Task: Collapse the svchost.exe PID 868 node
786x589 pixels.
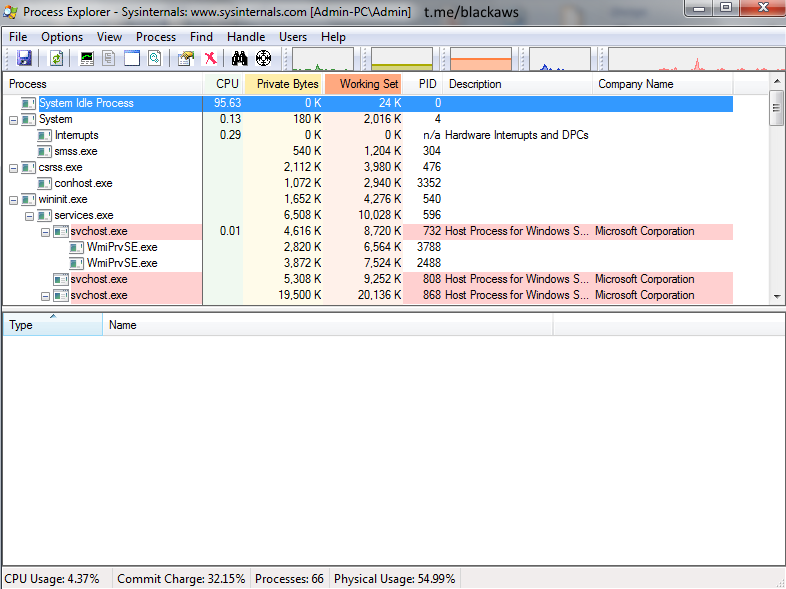Action: point(46,296)
